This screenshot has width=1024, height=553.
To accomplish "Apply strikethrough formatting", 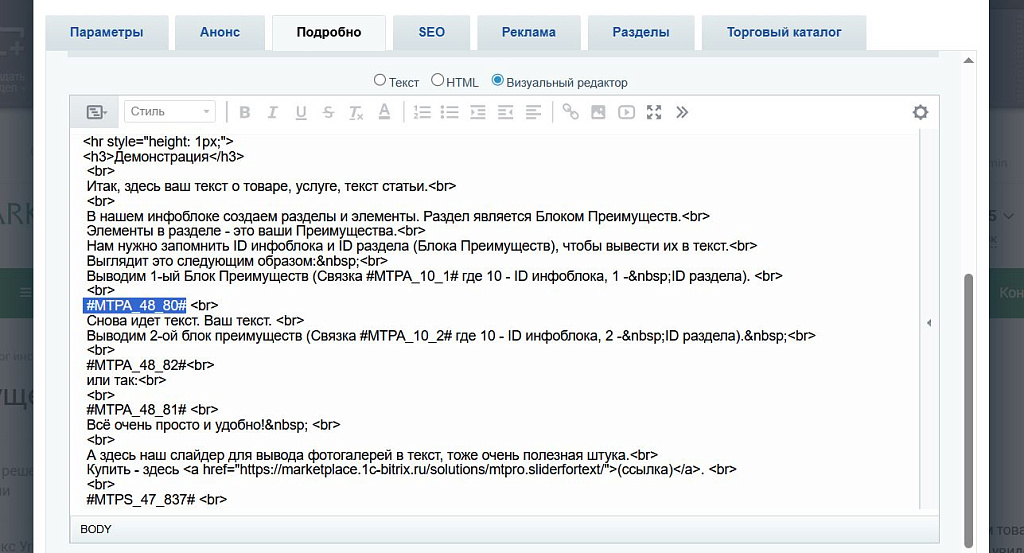I will 328,112.
